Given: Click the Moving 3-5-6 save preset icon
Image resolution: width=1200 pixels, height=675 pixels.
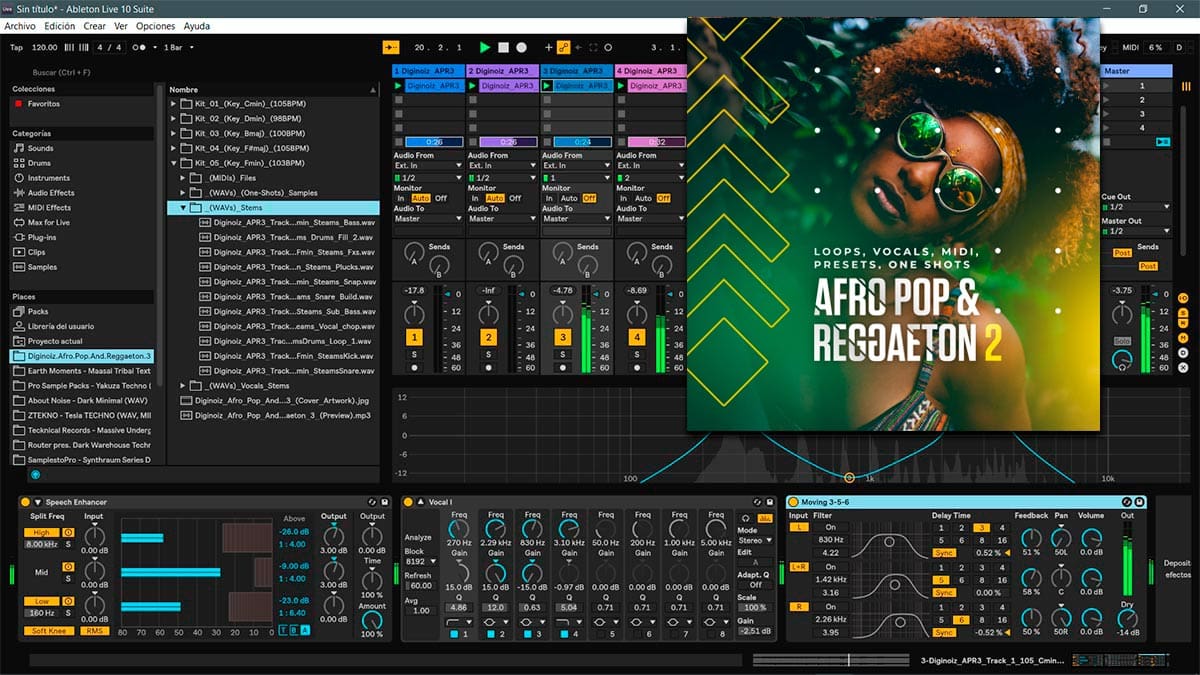Looking at the screenshot, I should 1139,502.
